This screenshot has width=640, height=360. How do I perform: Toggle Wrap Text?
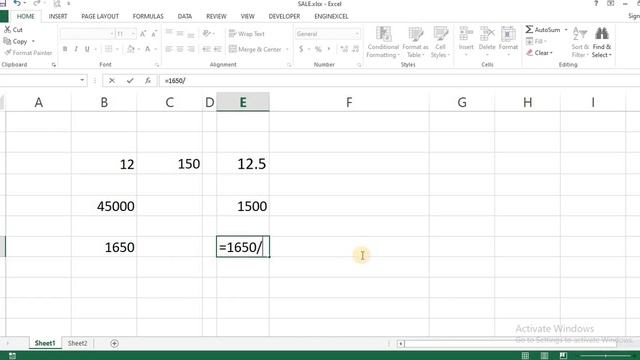(x=247, y=33)
